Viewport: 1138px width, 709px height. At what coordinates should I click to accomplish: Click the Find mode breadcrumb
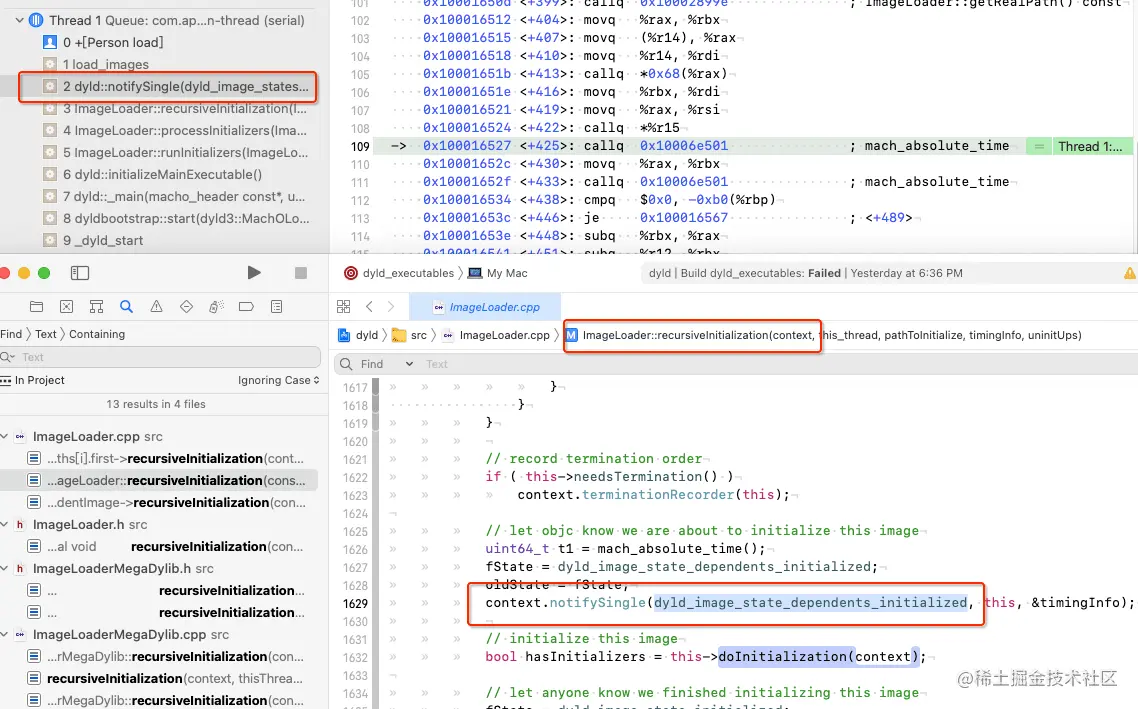(11, 334)
